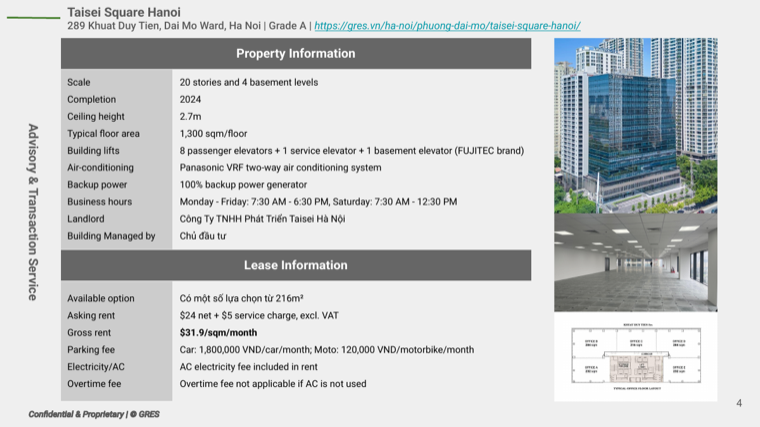Click 'Panasonic VRF two-way air conditioning system'

tap(280, 168)
